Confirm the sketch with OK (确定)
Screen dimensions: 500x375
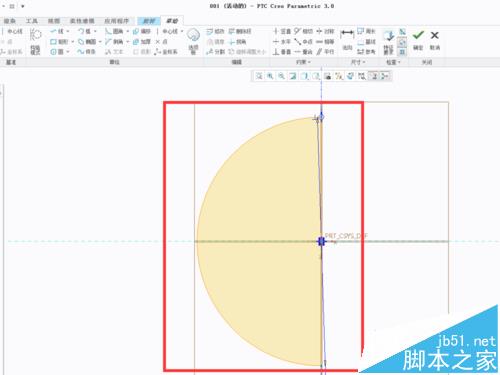pos(418,40)
